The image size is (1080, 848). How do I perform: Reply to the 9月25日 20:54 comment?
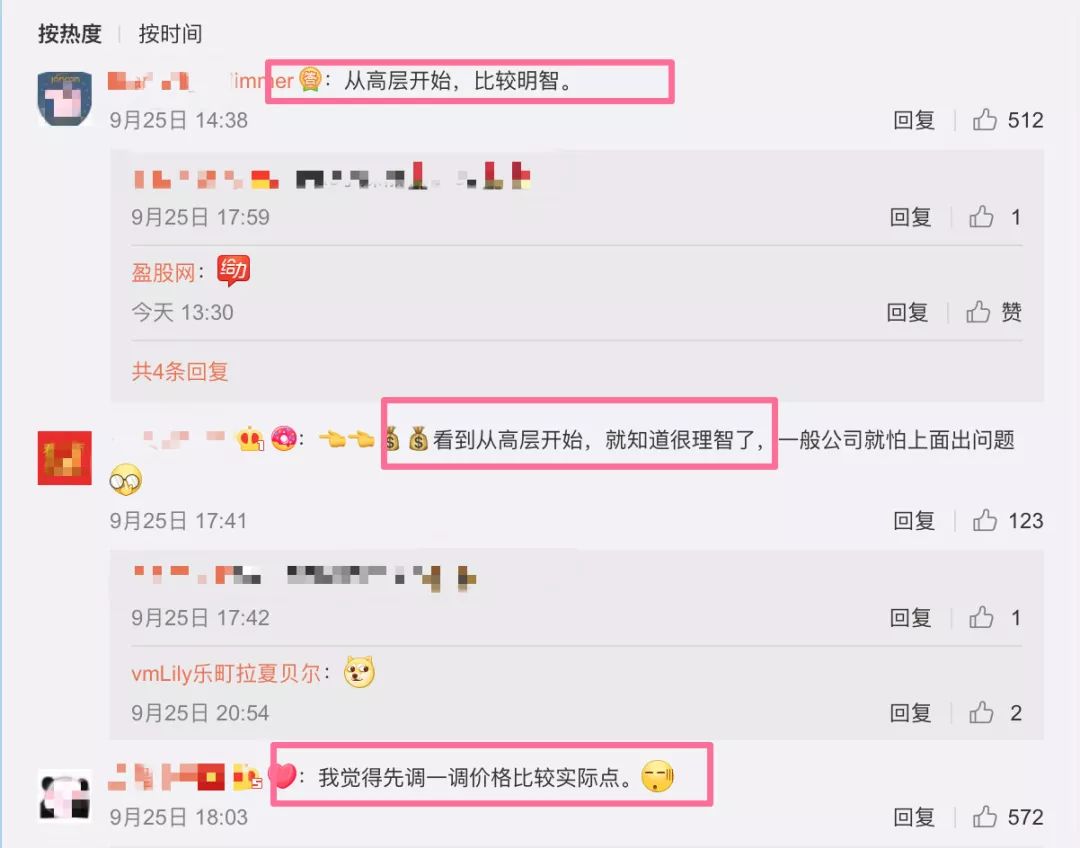coord(910,712)
